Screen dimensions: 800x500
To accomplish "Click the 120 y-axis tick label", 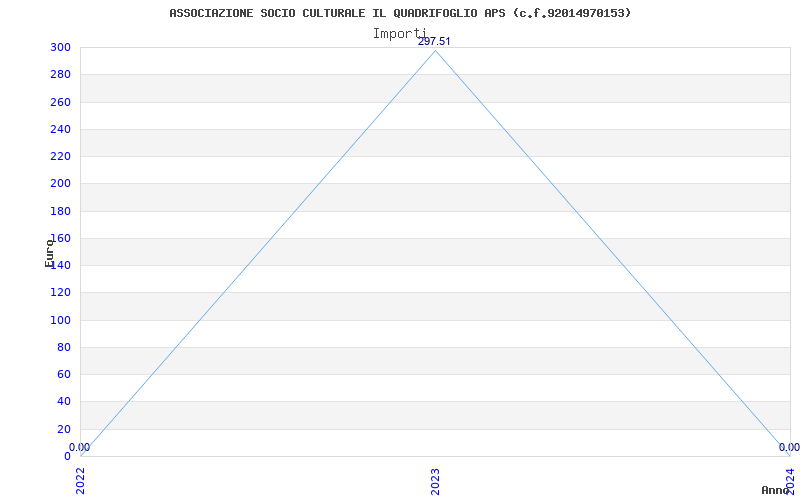I will pos(60,292).
